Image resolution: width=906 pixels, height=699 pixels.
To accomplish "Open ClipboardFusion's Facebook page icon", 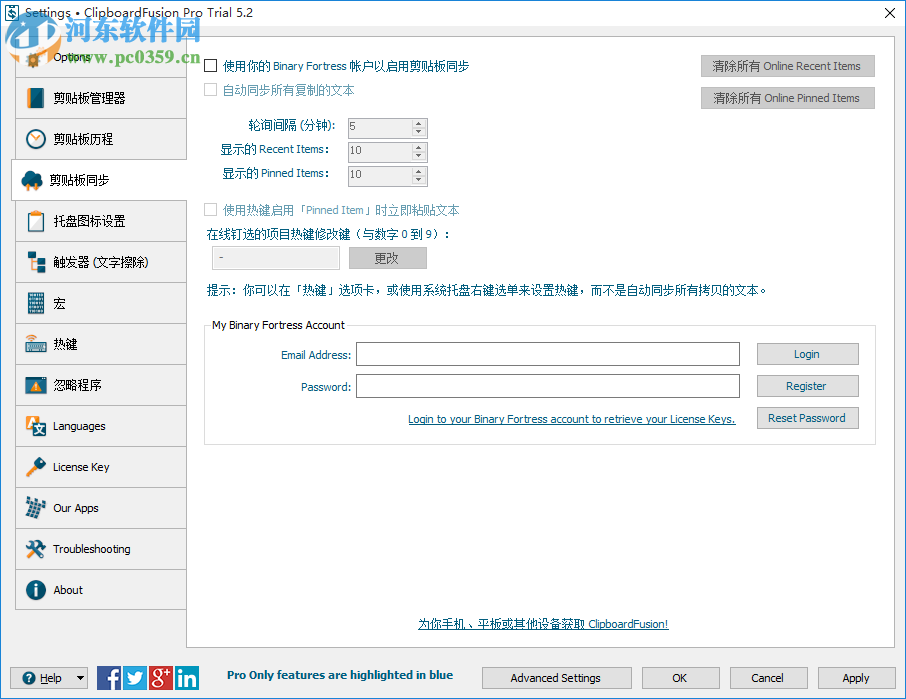I will [x=109, y=677].
